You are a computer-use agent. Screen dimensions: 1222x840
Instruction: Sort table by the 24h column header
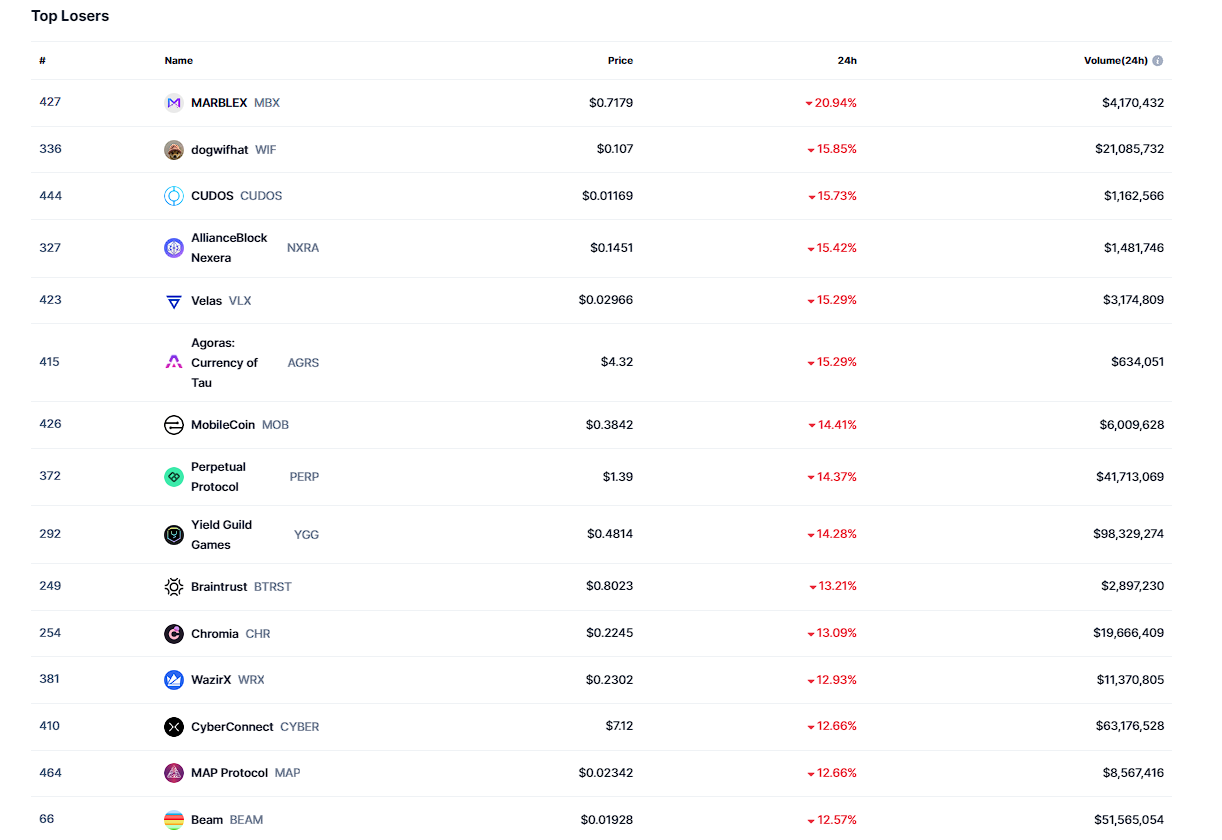point(847,61)
